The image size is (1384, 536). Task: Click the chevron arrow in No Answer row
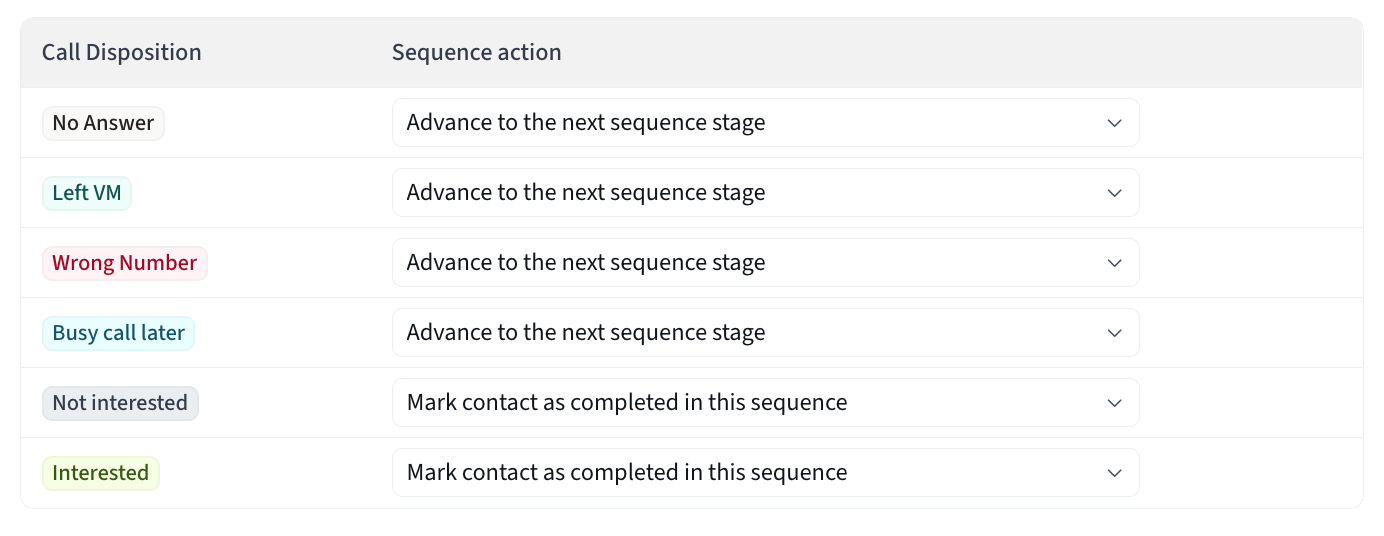[1115, 123]
